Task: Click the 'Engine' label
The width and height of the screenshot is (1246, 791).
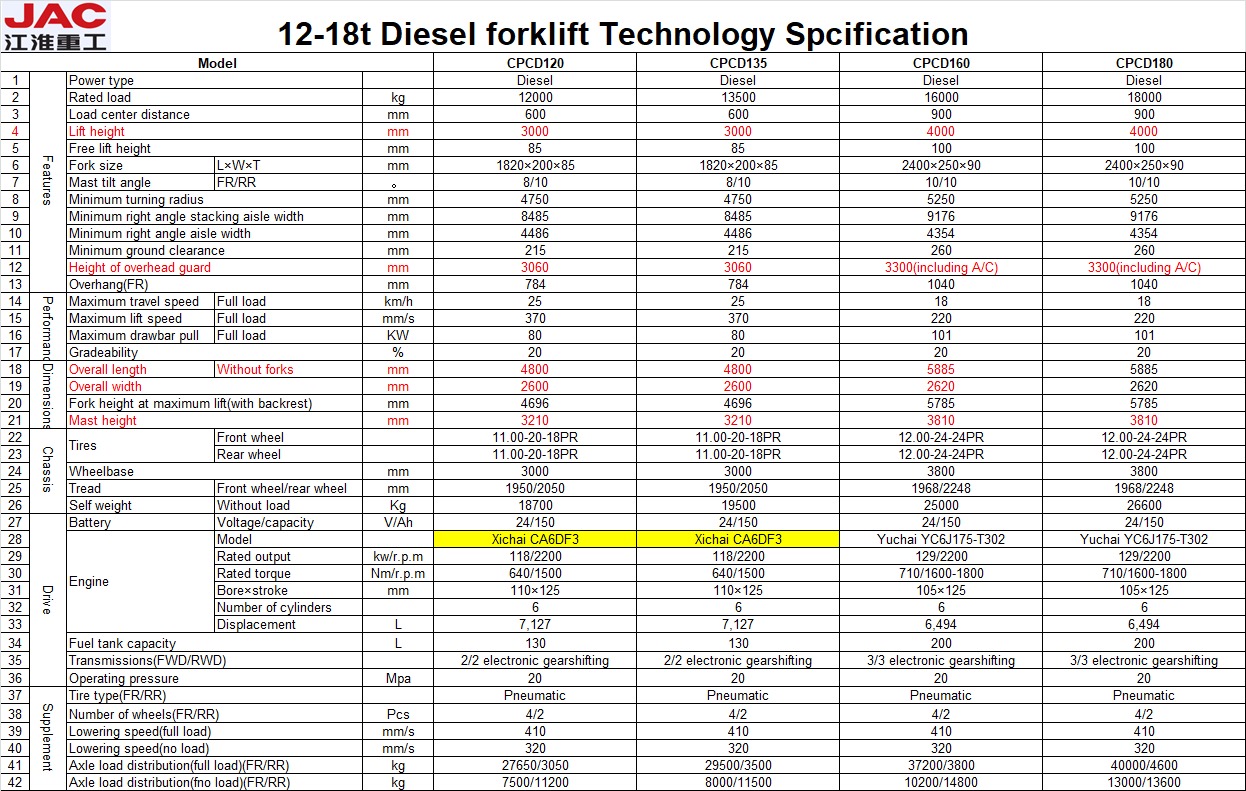Action: tap(89, 582)
